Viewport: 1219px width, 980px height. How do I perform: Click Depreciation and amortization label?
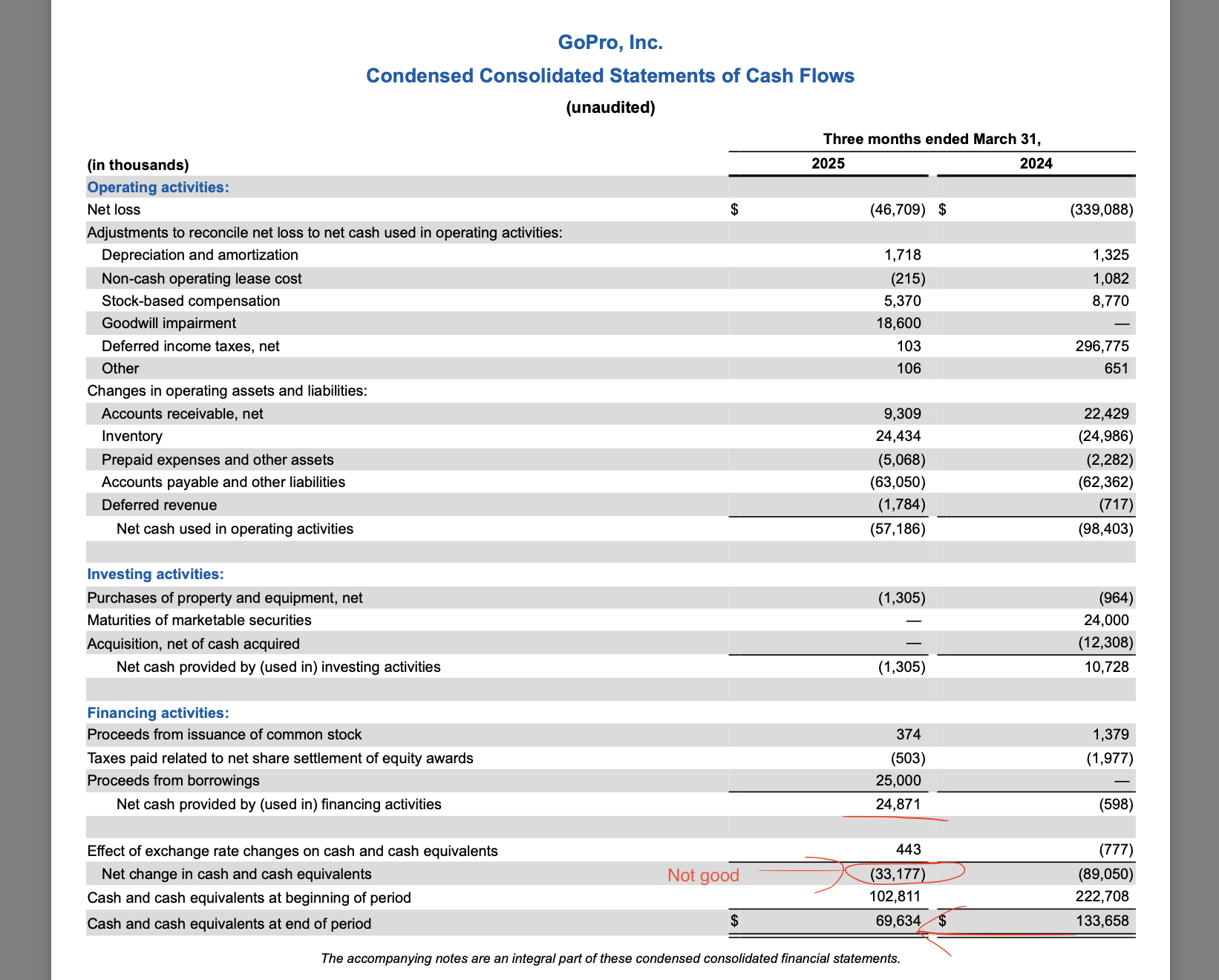pos(200,255)
